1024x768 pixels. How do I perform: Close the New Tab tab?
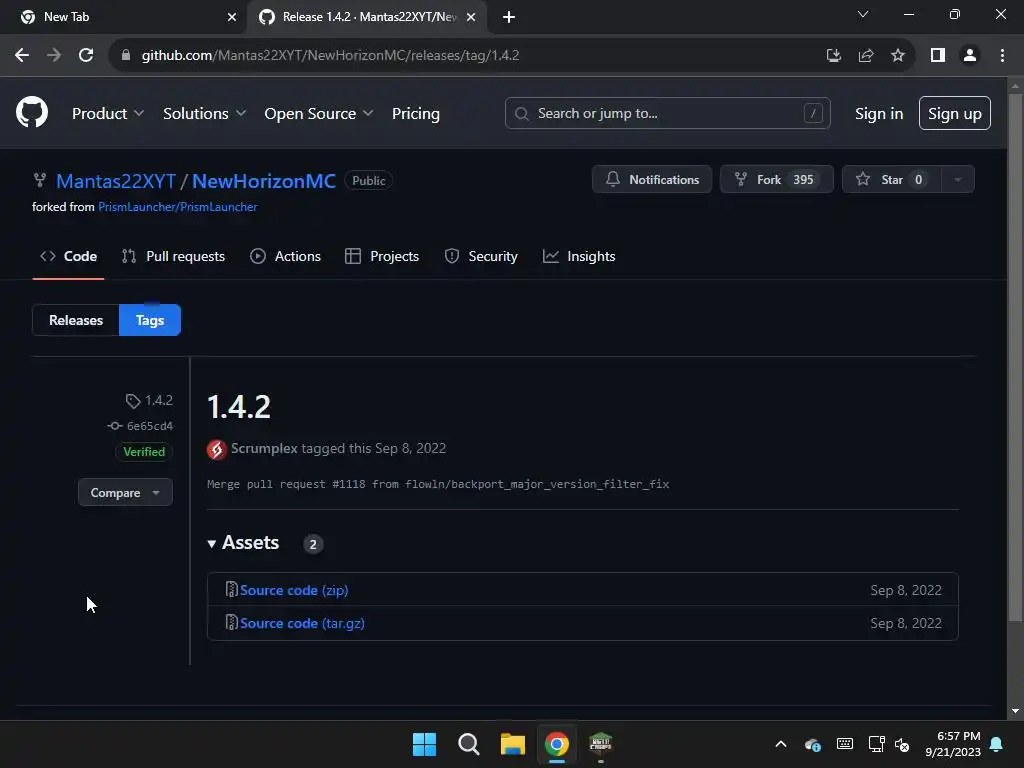click(x=232, y=17)
